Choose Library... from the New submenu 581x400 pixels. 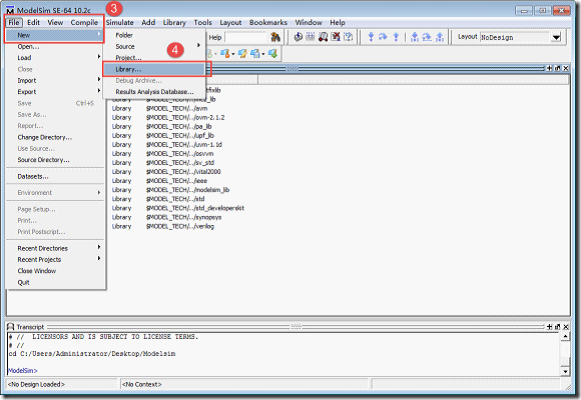154,69
